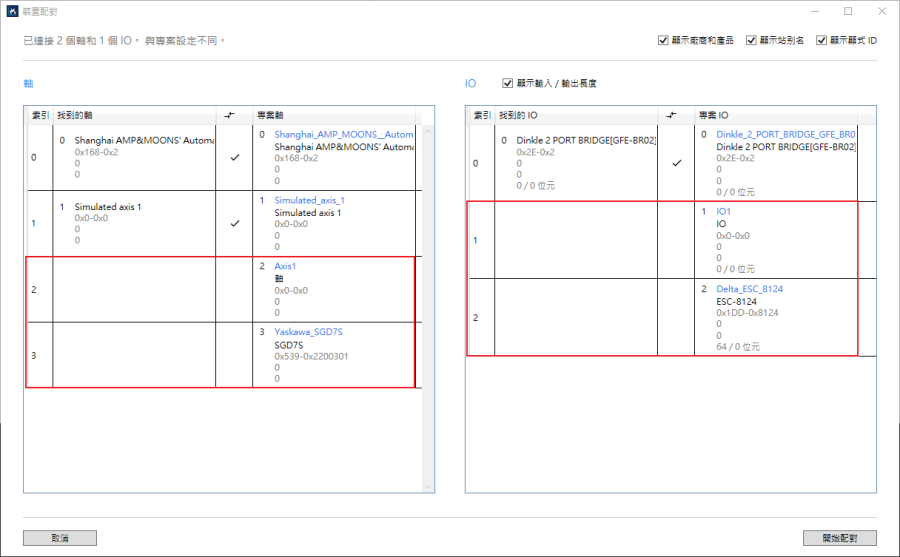Select found axis 'Simulated axis 1' text
This screenshot has width=900, height=557.
click(108, 207)
